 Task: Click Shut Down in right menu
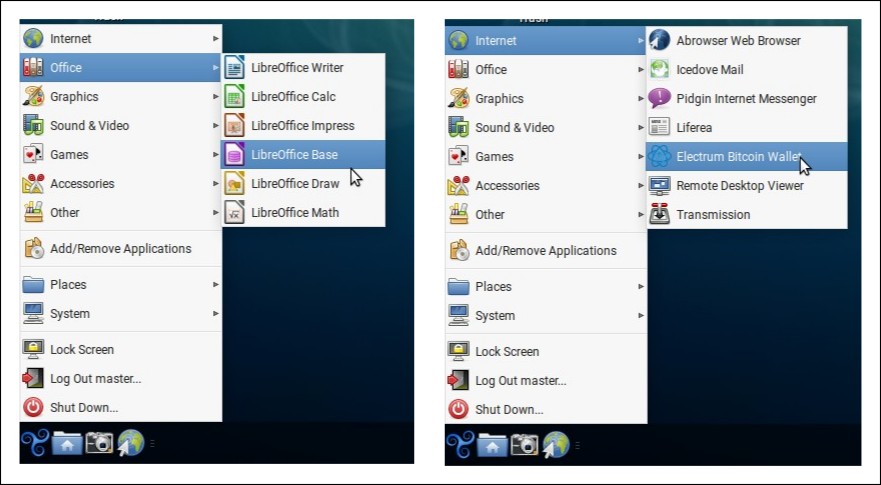pyautogui.click(x=546, y=410)
